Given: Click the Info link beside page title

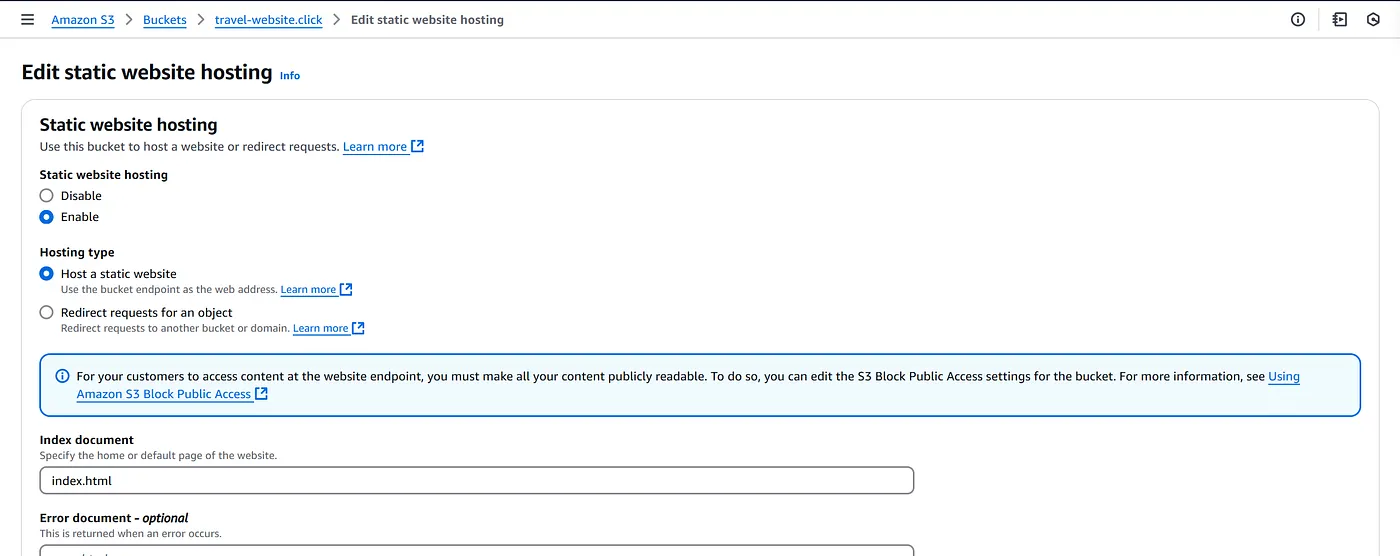Looking at the screenshot, I should [290, 75].
